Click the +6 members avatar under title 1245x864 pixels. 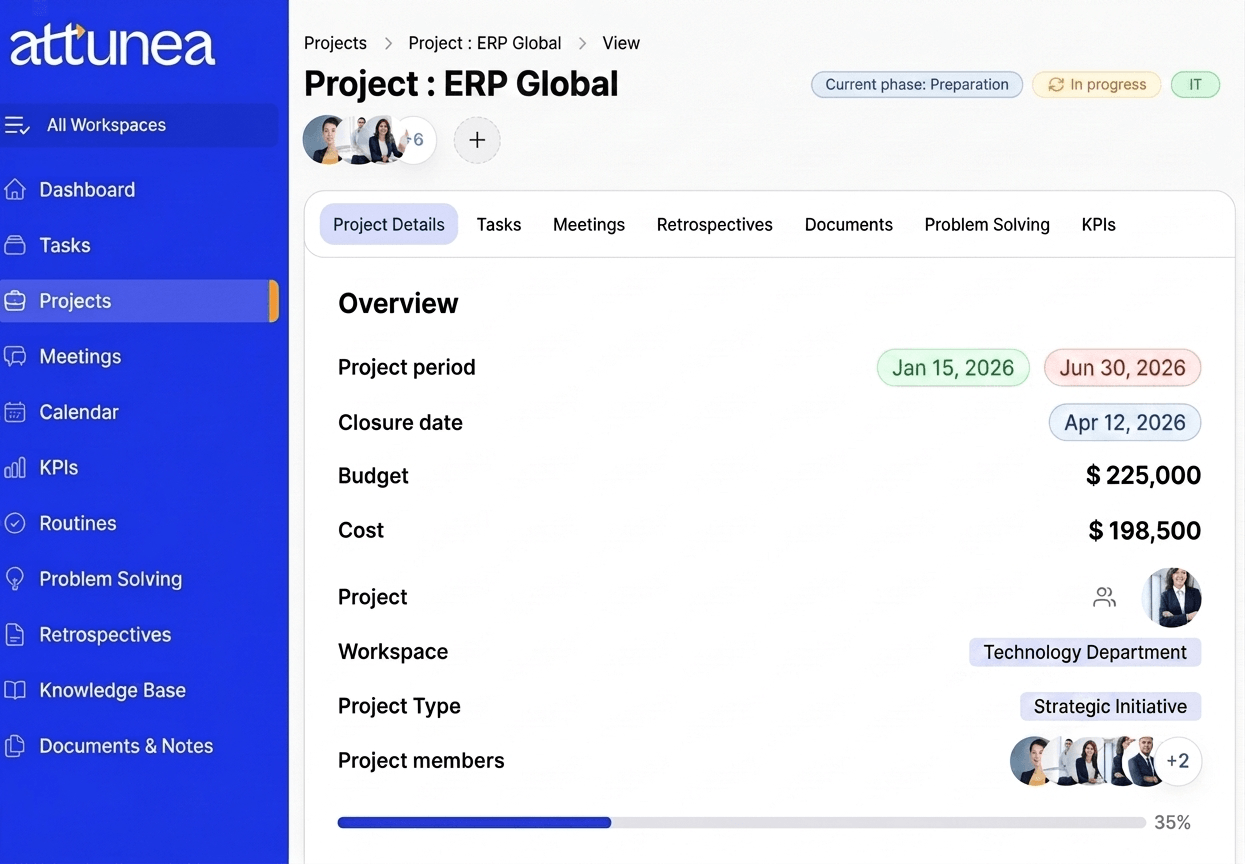(416, 140)
